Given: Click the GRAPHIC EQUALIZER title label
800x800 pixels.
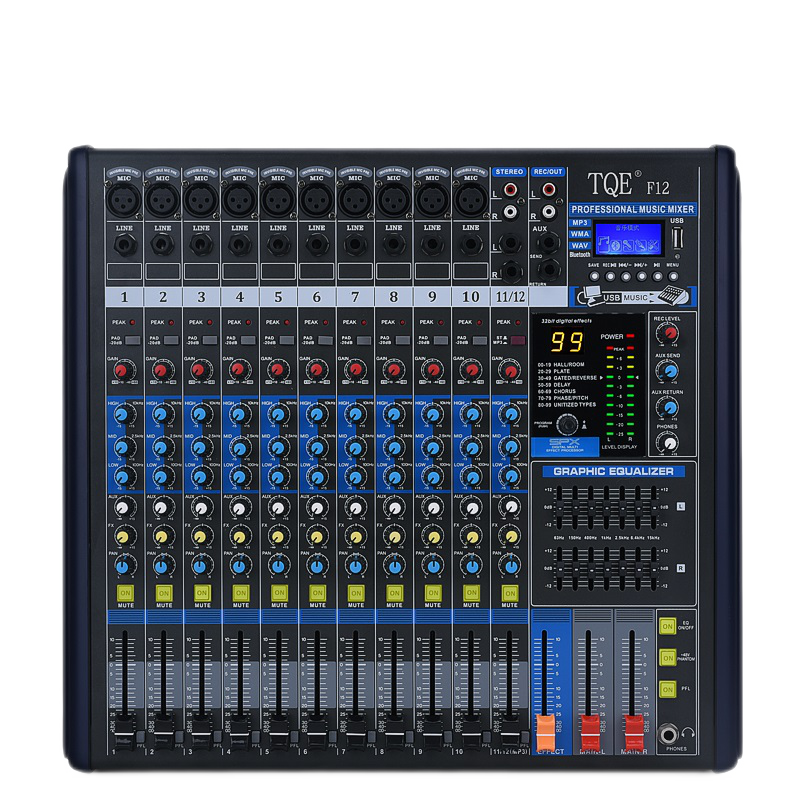Looking at the screenshot, I should coord(613,471).
